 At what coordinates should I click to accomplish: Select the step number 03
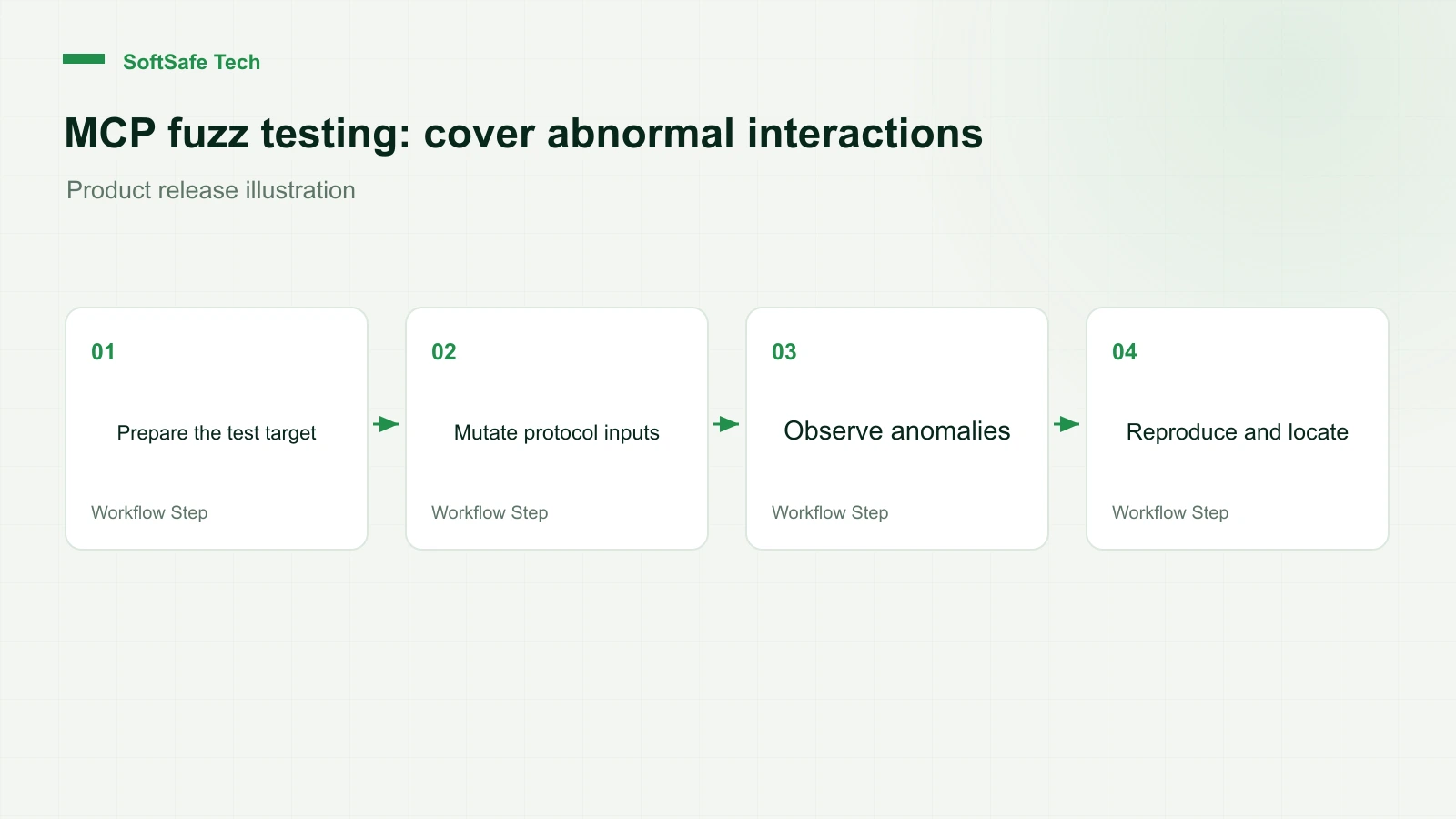[x=784, y=352]
